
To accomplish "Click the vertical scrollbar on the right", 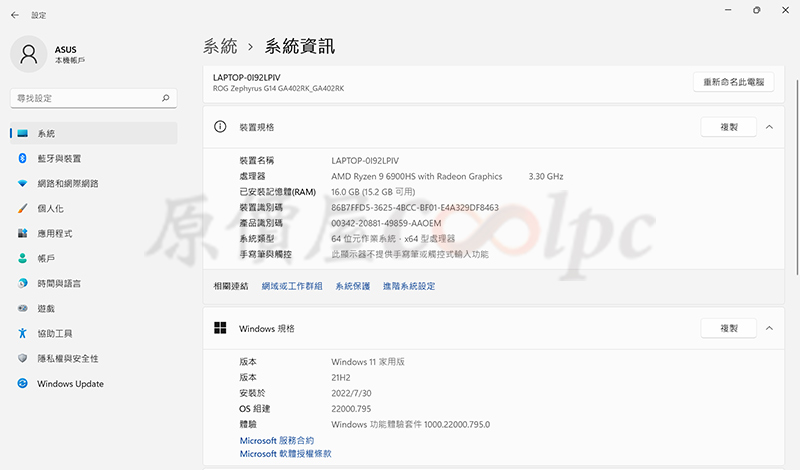I will [x=797, y=178].
